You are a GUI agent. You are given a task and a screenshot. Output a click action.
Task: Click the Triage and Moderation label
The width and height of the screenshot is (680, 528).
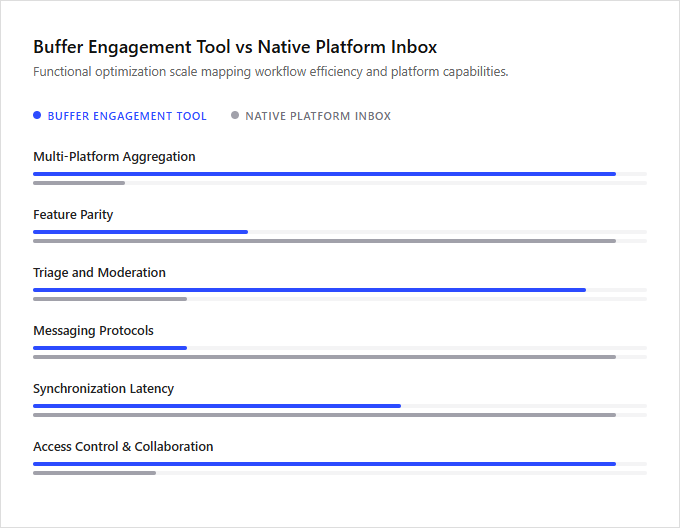(99, 273)
